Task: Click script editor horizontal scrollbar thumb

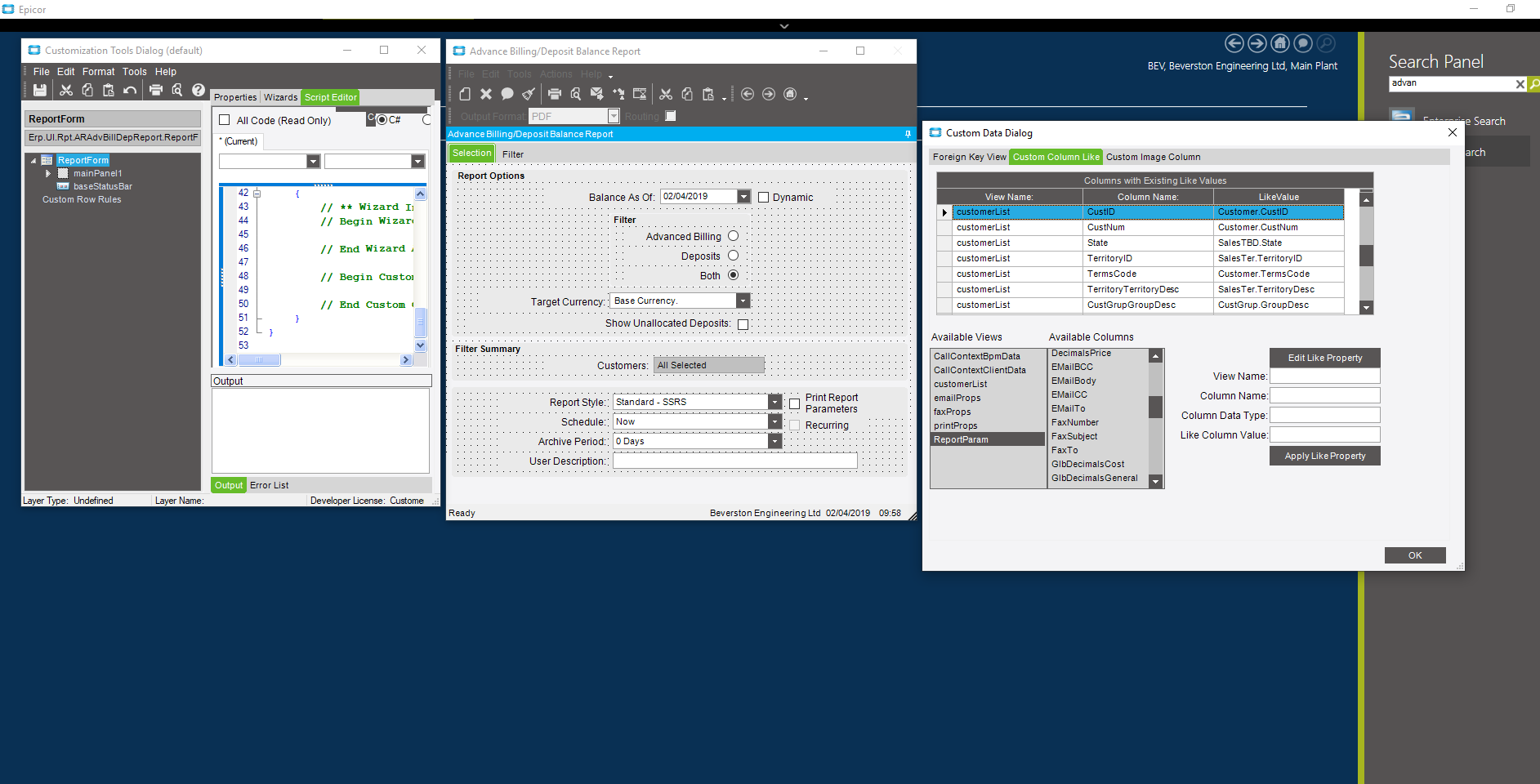Action: (259, 360)
